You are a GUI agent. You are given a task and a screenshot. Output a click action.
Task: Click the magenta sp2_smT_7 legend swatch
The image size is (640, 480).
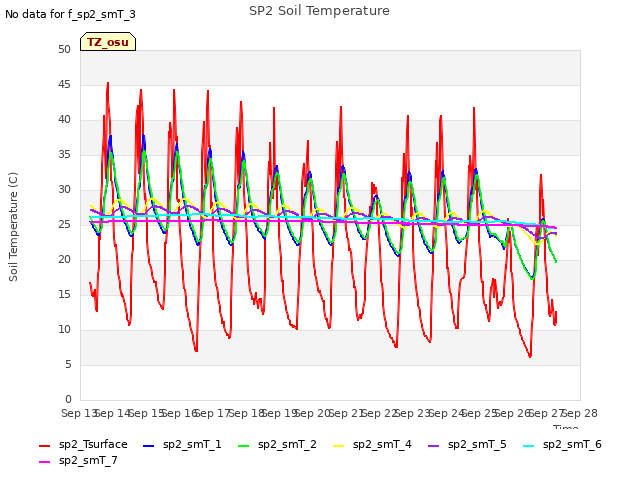click(44, 462)
